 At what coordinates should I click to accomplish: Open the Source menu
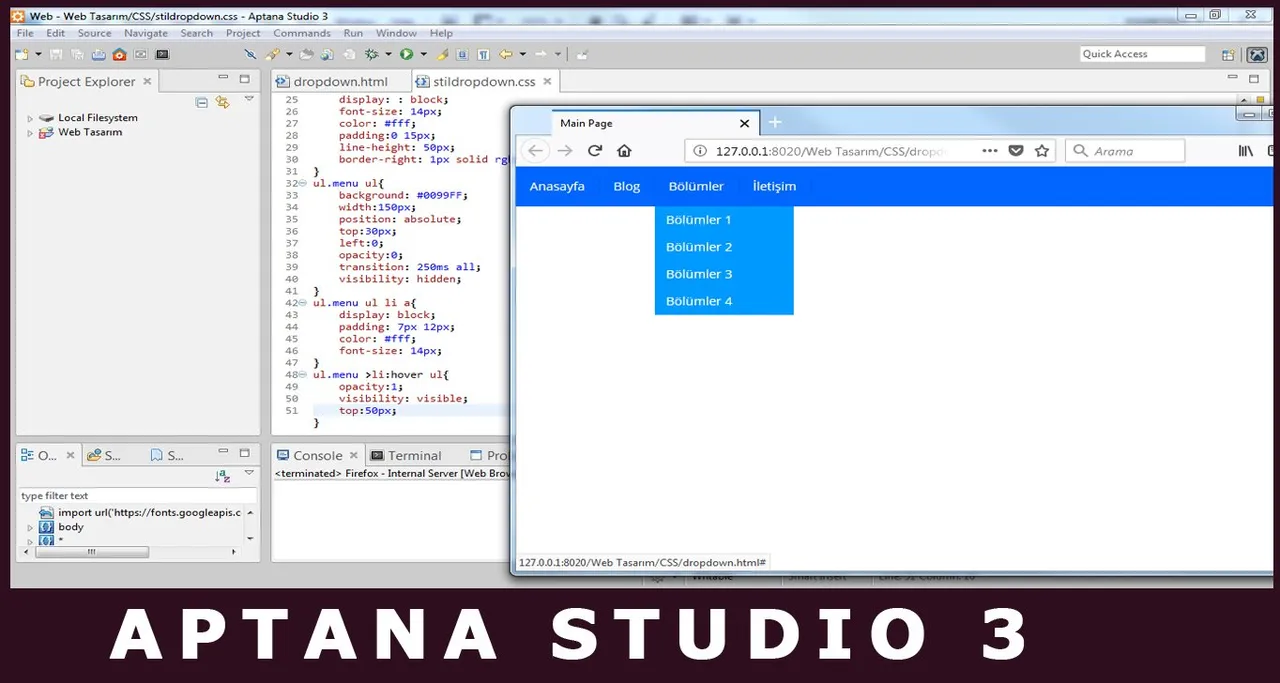click(x=94, y=33)
